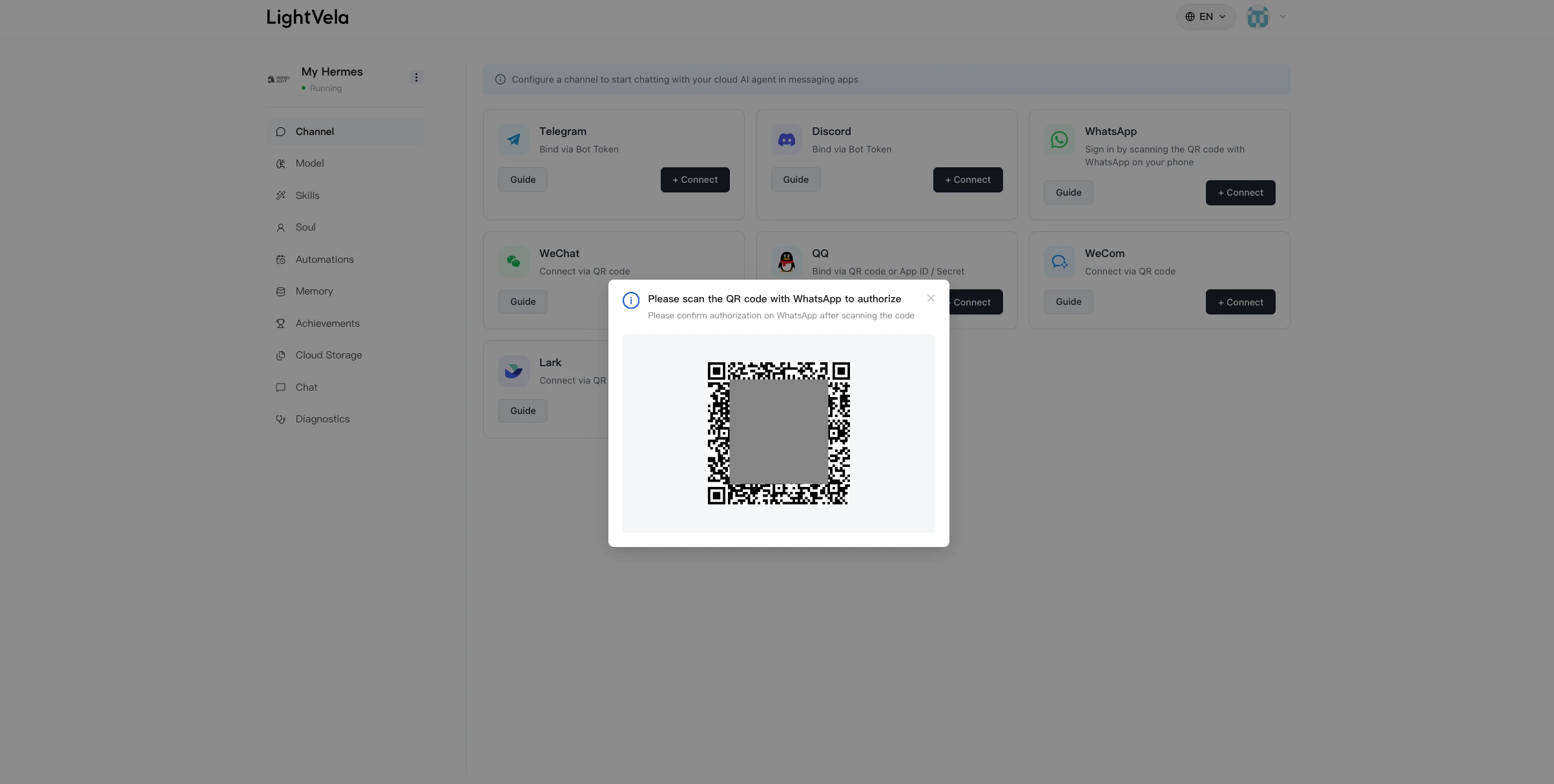Click the WhatsApp channel icon

(x=1059, y=139)
